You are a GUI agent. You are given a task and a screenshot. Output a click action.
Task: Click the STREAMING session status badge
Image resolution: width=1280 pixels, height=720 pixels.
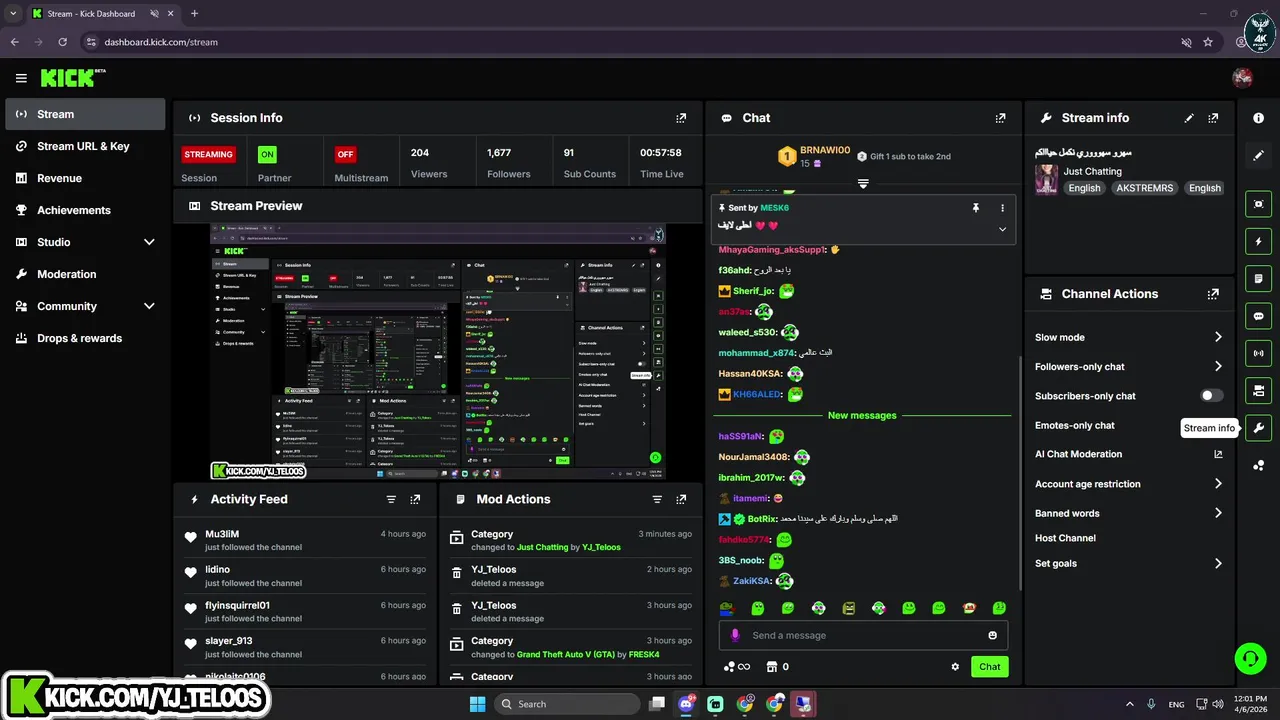tap(208, 154)
